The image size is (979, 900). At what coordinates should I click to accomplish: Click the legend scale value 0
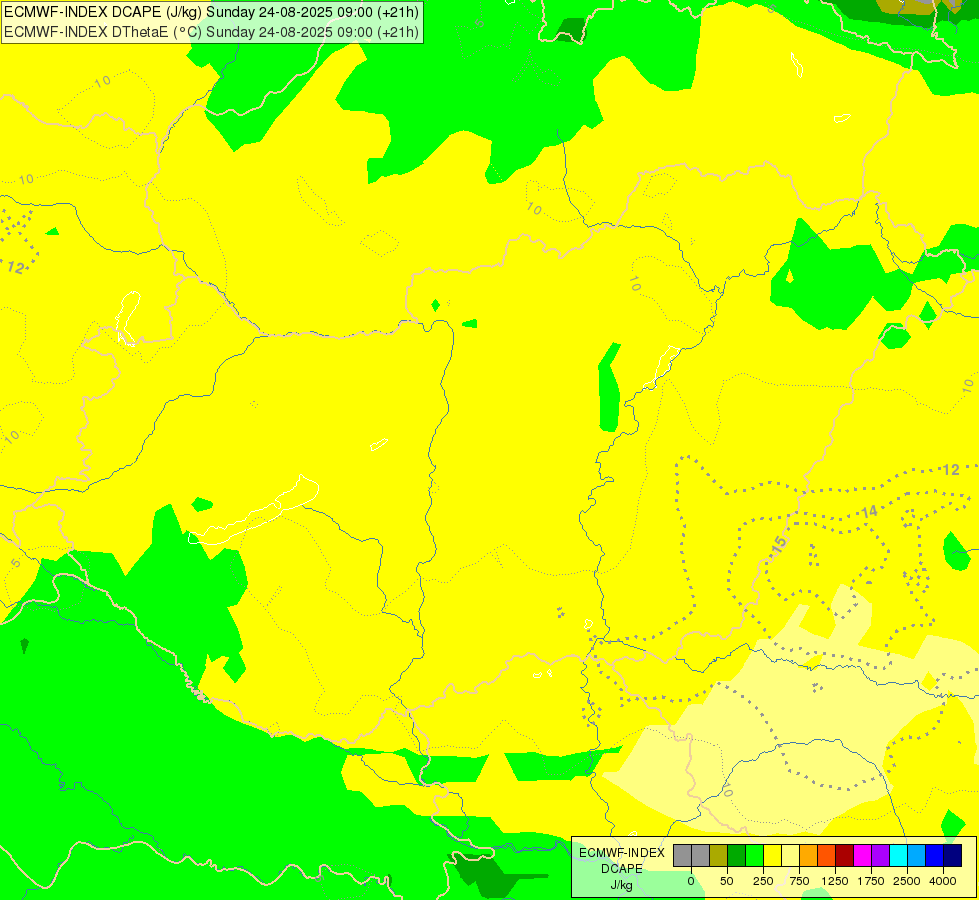[x=691, y=881]
